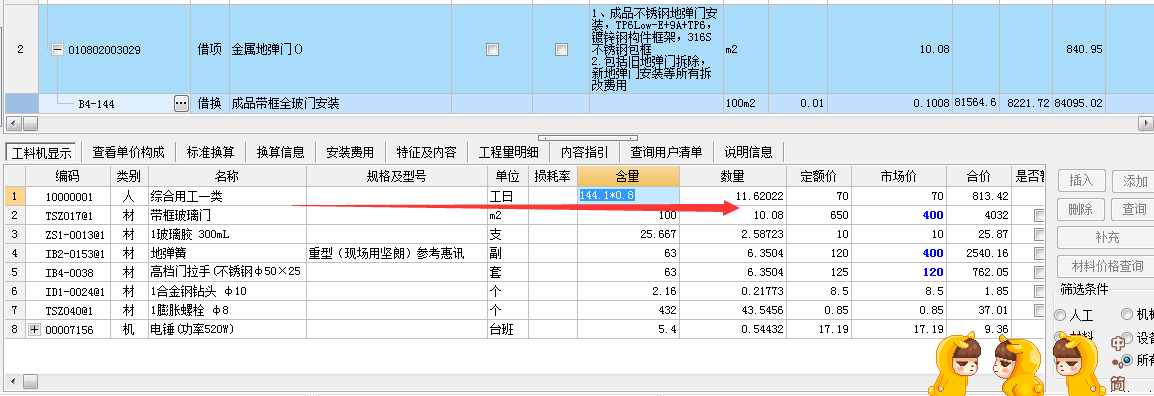
Task: Click the 删除 button
Action: (1080, 209)
